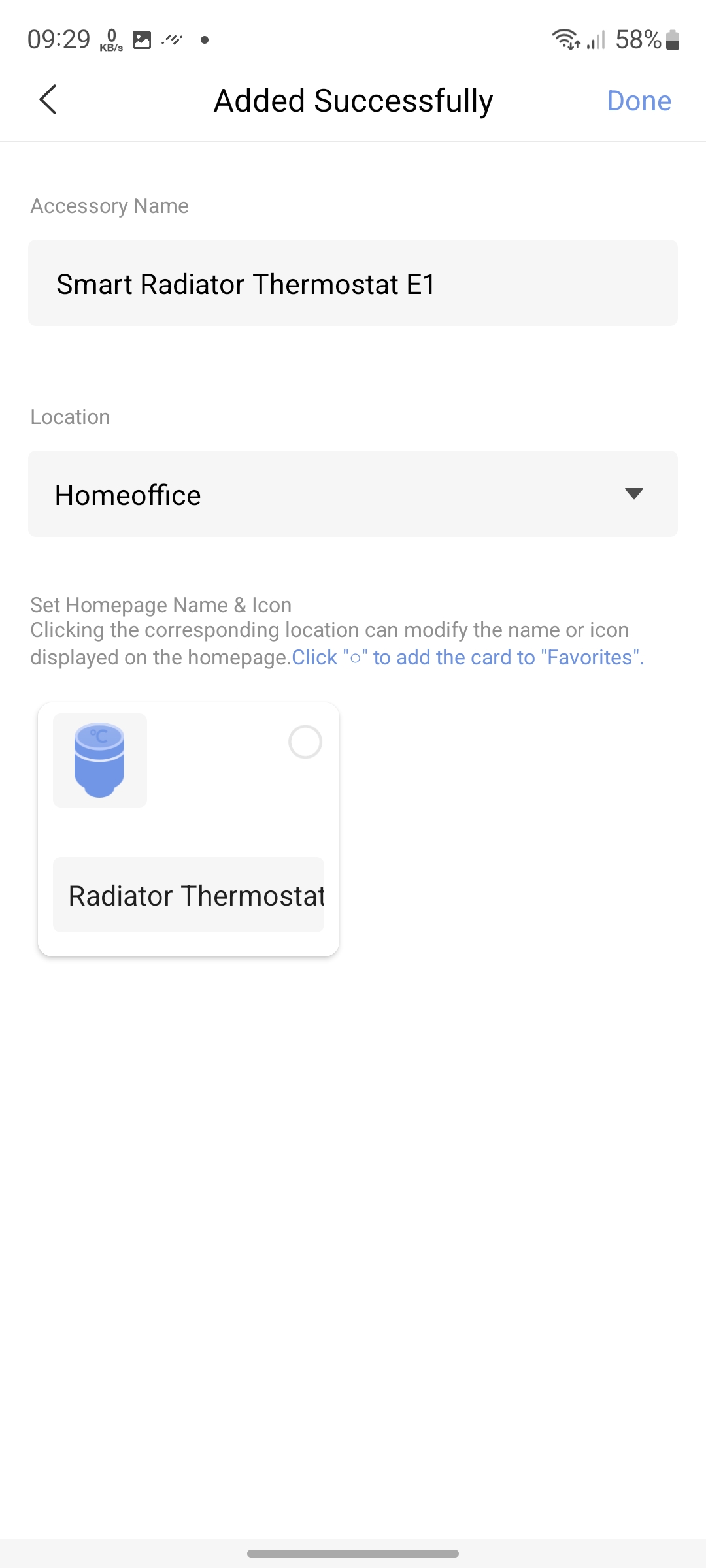Tap the image notification icon
706x1568 pixels.
(142, 40)
